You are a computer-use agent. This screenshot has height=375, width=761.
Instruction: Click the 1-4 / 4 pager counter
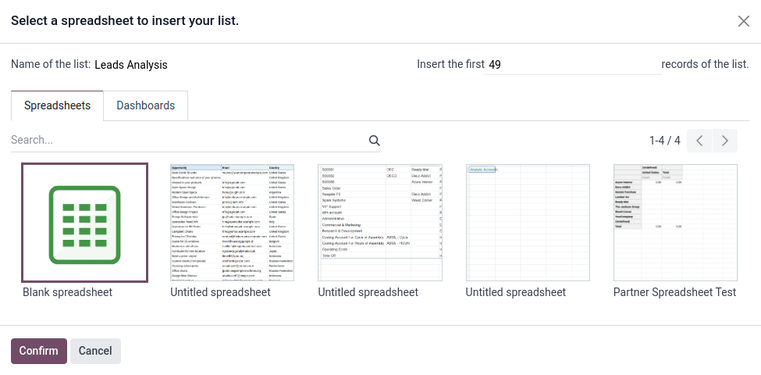pyautogui.click(x=665, y=141)
